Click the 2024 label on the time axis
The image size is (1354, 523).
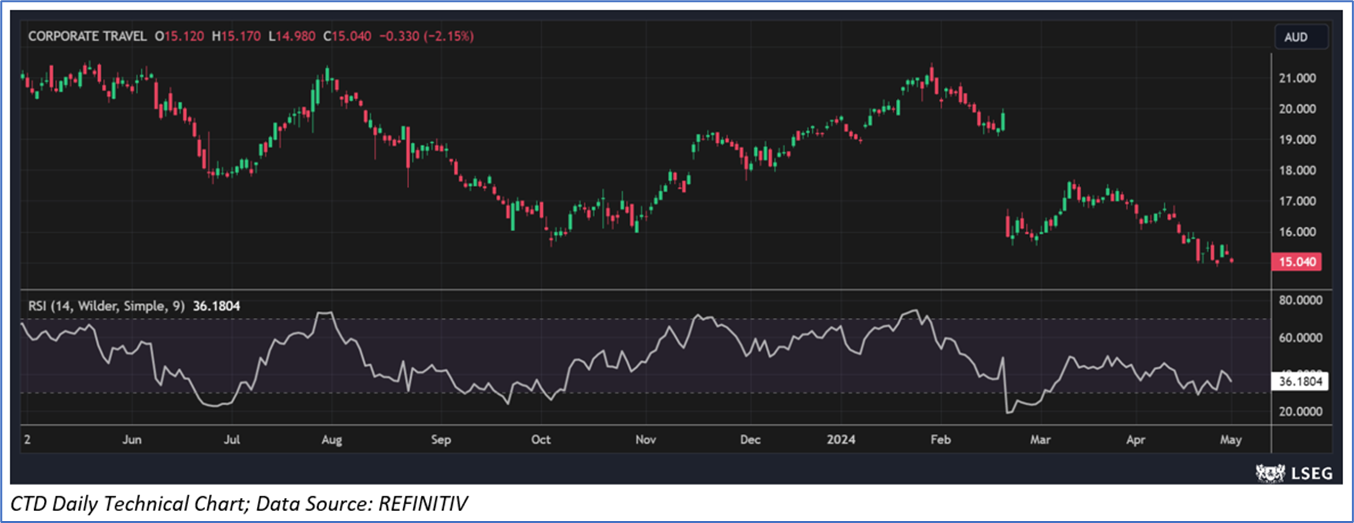pyautogui.click(x=841, y=439)
